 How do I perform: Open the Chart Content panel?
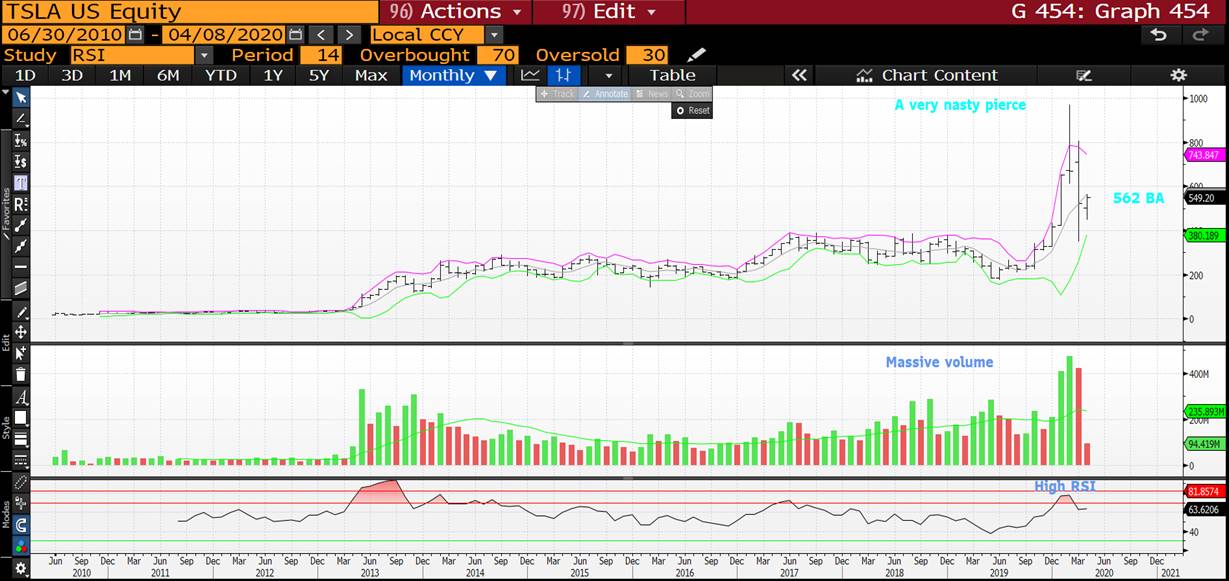click(927, 75)
